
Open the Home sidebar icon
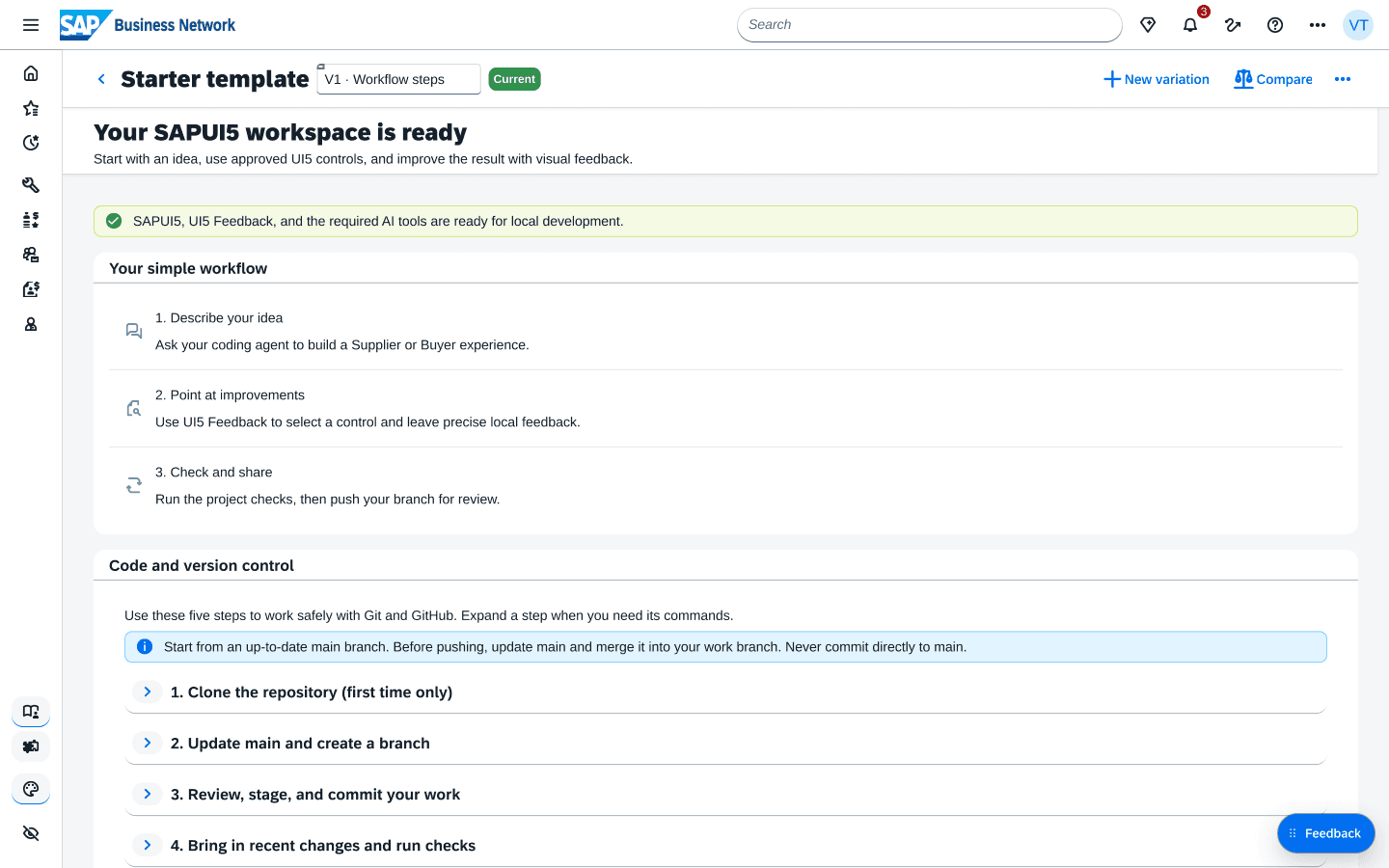31,73
